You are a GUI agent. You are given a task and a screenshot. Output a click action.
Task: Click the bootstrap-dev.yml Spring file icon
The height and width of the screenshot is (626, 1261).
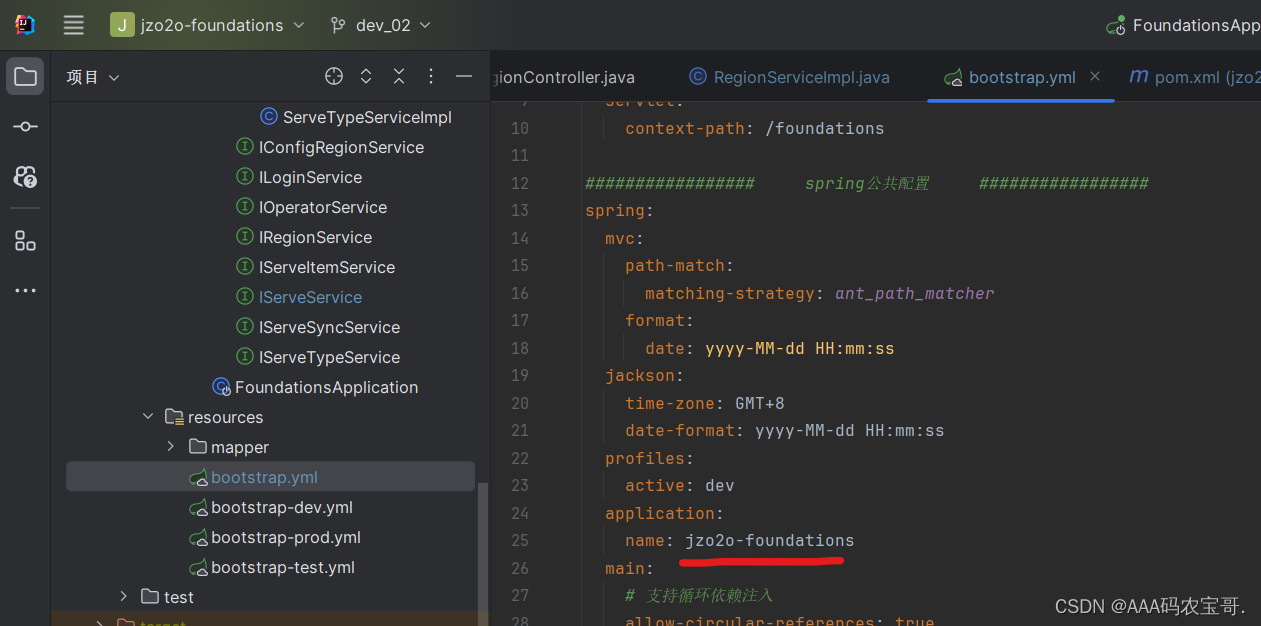click(x=198, y=508)
